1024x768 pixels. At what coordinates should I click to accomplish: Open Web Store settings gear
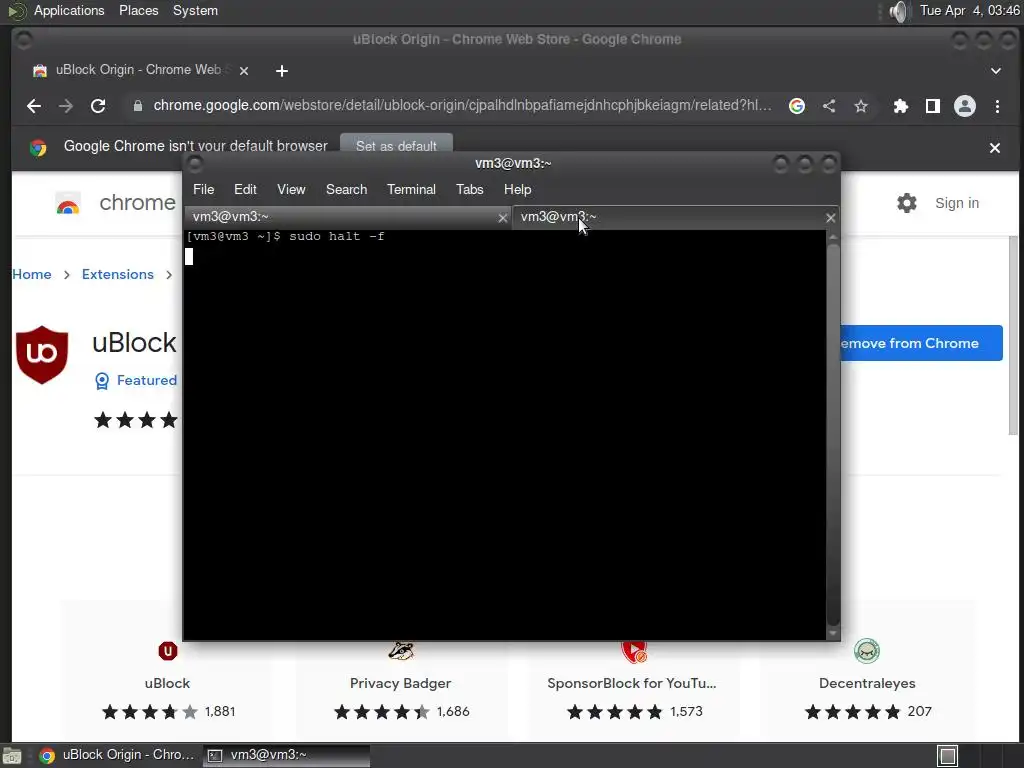pos(906,203)
